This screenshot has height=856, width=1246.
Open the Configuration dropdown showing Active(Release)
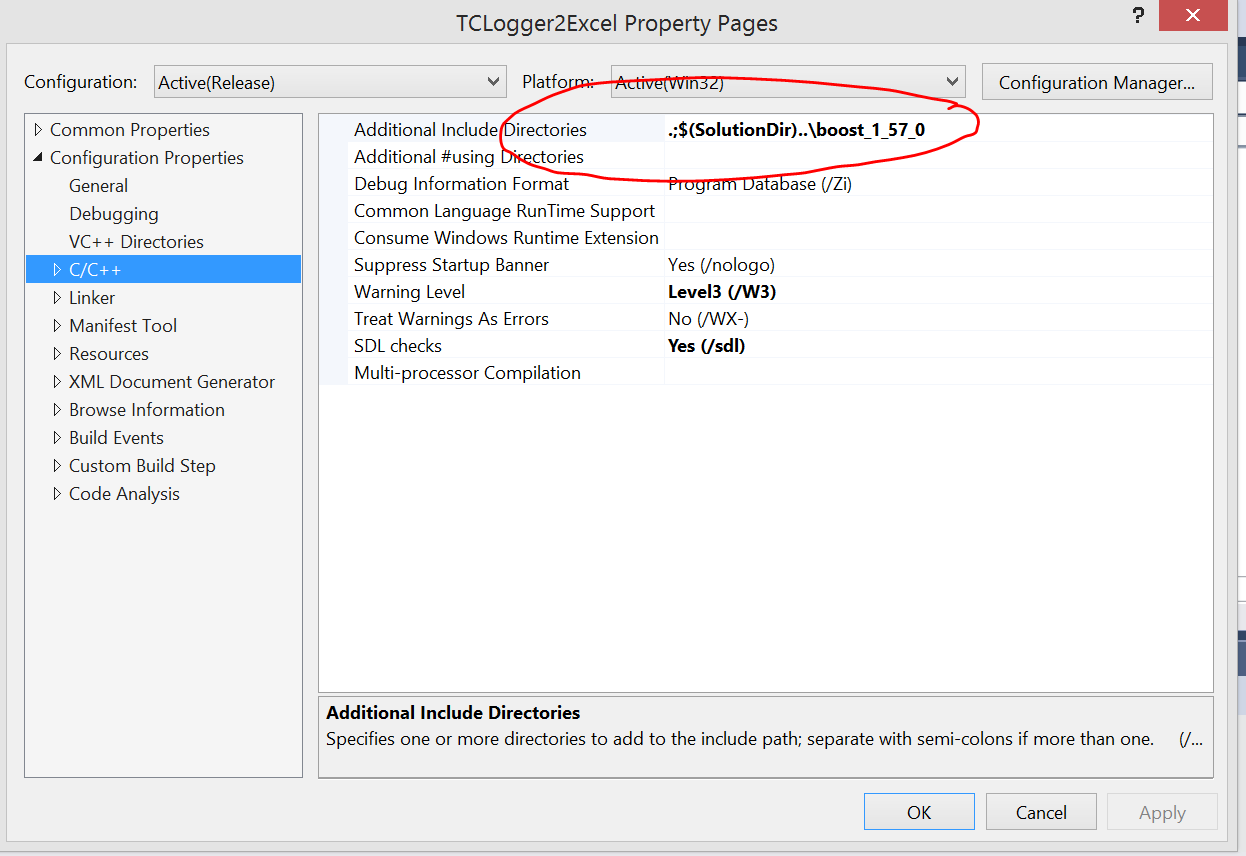330,82
